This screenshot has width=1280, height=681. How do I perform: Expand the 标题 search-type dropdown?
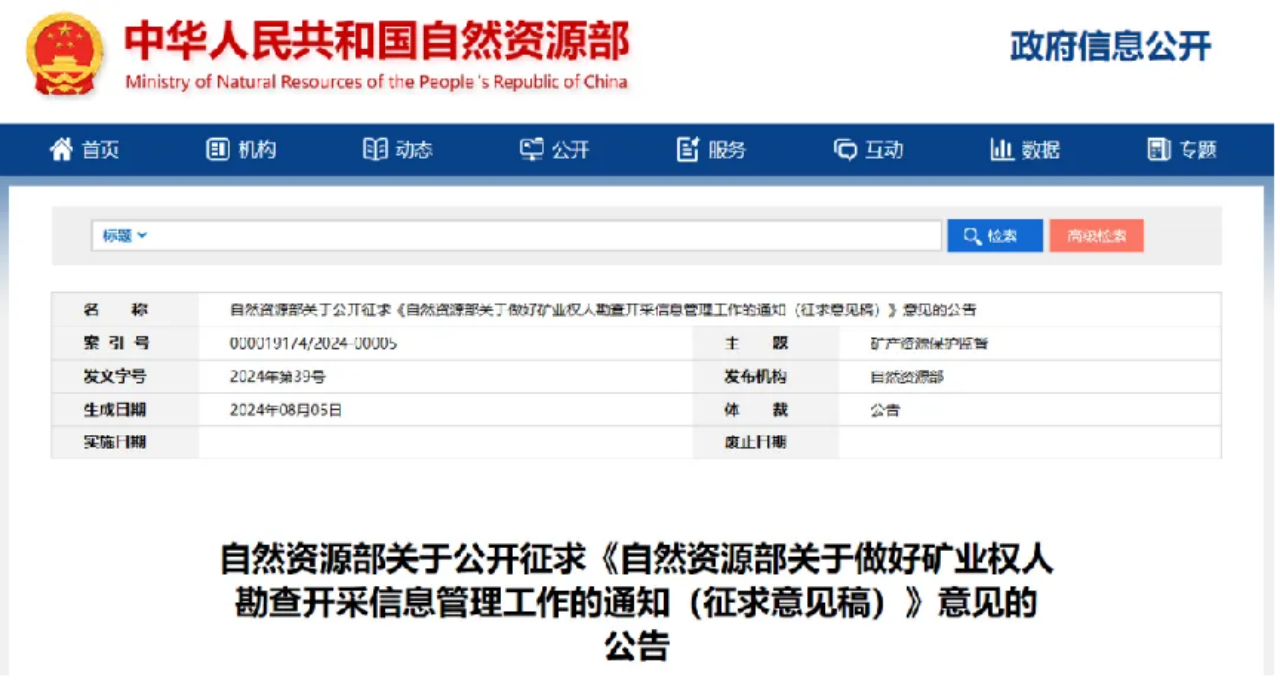point(125,236)
